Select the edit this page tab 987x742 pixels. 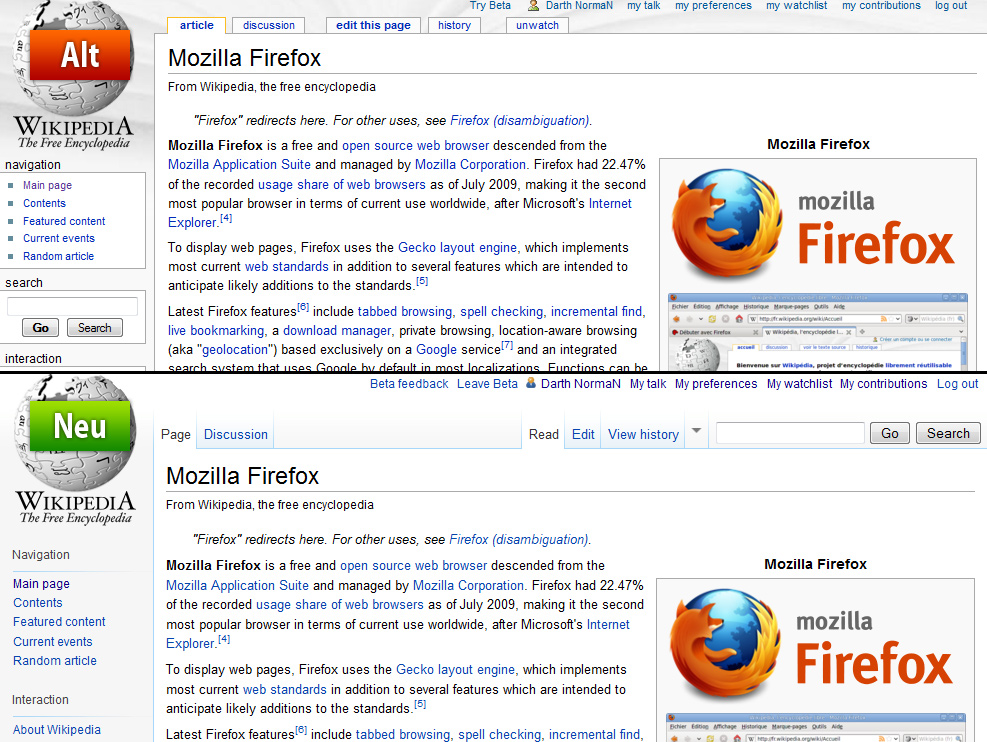point(373,25)
